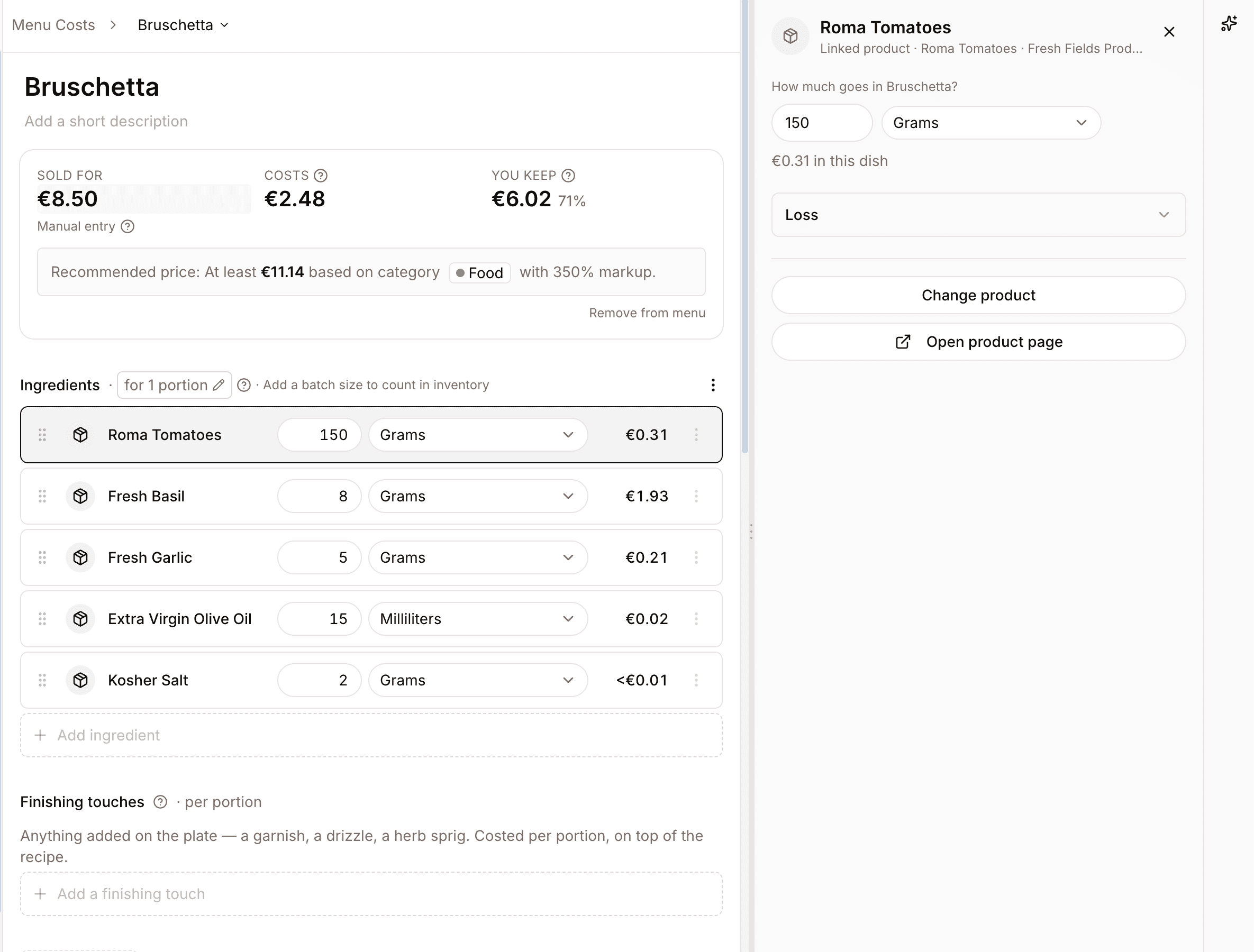Screen dimensions: 1254x952
Task: Open the Grams unit dropdown in side panel
Action: click(x=991, y=123)
